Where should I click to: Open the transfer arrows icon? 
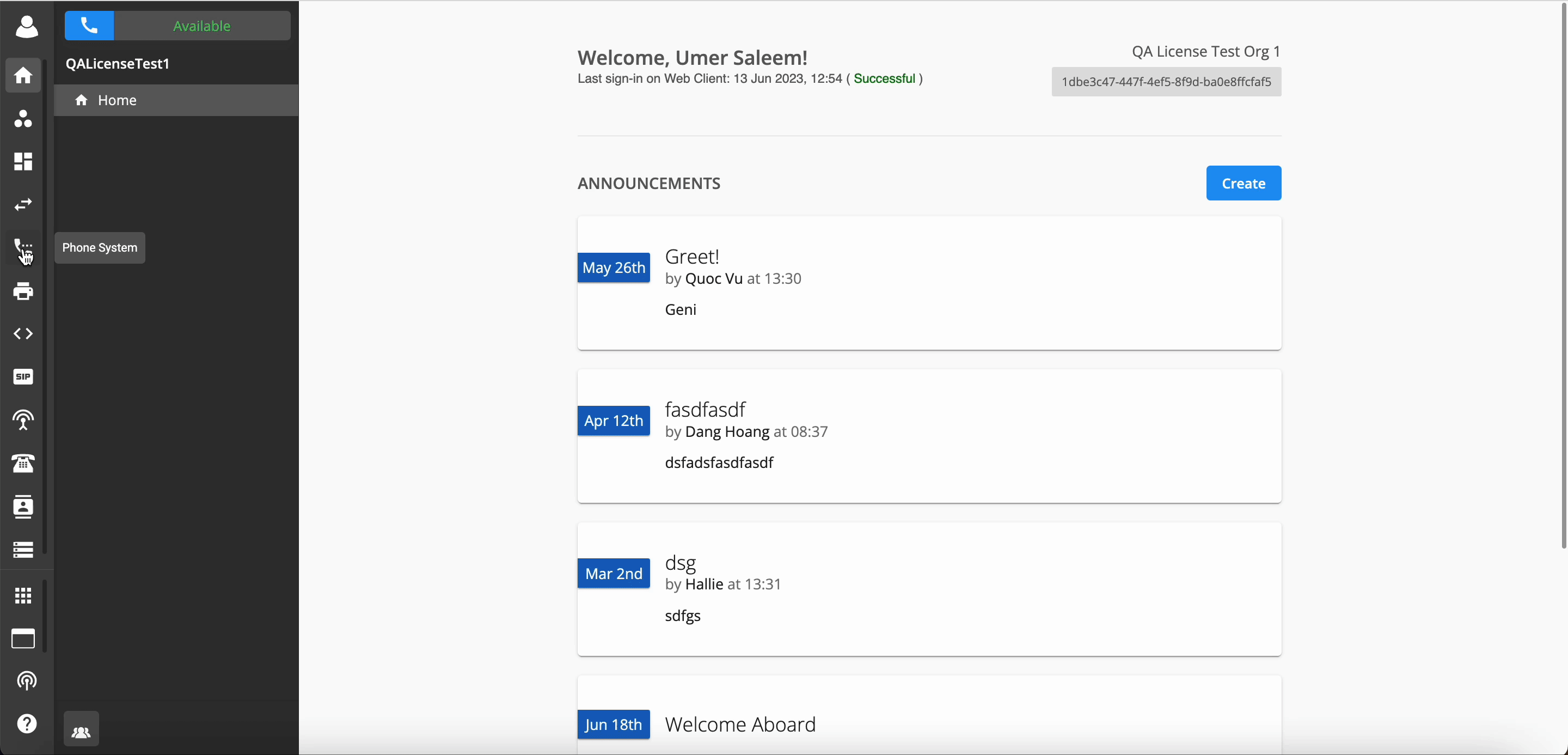(x=23, y=205)
